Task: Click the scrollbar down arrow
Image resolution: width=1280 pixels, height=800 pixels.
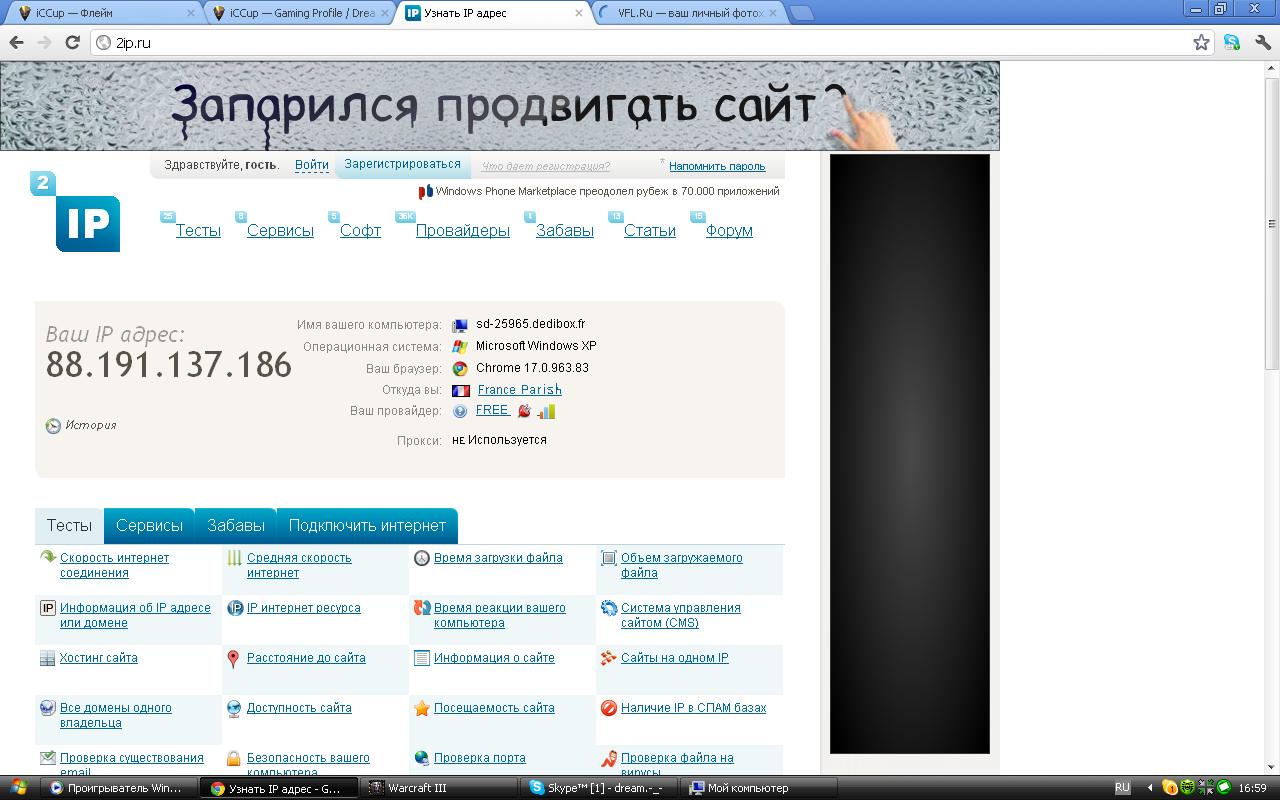Action: [x=1272, y=768]
